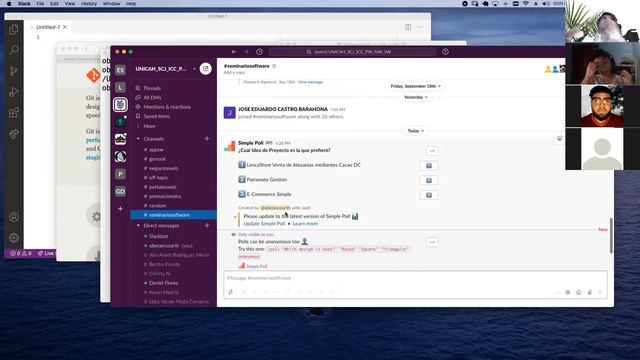Image resolution: width=640 pixels, height=360 pixels.
Task: Open Daniel Flores direct message
Action: (x=163, y=283)
